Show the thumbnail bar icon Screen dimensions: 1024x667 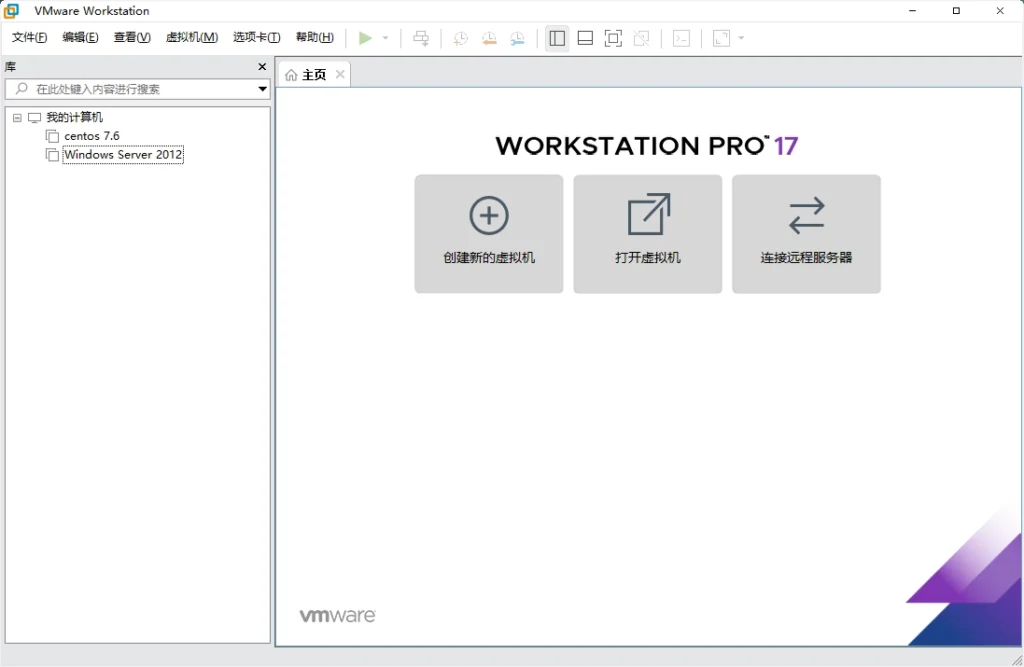tap(585, 38)
